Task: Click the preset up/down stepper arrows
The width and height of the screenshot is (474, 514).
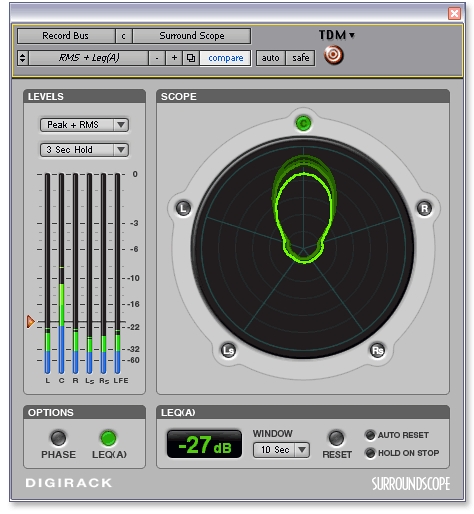Action: [x=23, y=58]
